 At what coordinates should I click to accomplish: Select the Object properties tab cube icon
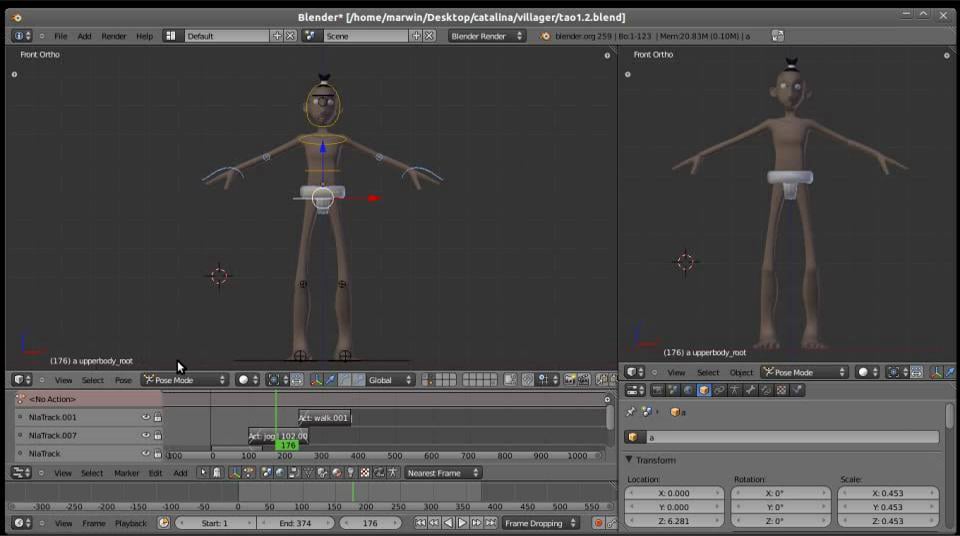[703, 390]
